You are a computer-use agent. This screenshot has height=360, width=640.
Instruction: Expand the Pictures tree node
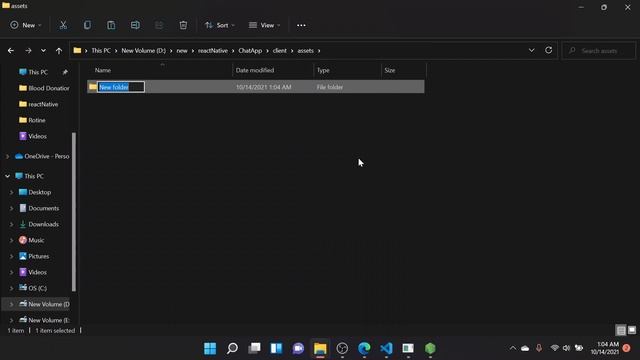(x=11, y=256)
